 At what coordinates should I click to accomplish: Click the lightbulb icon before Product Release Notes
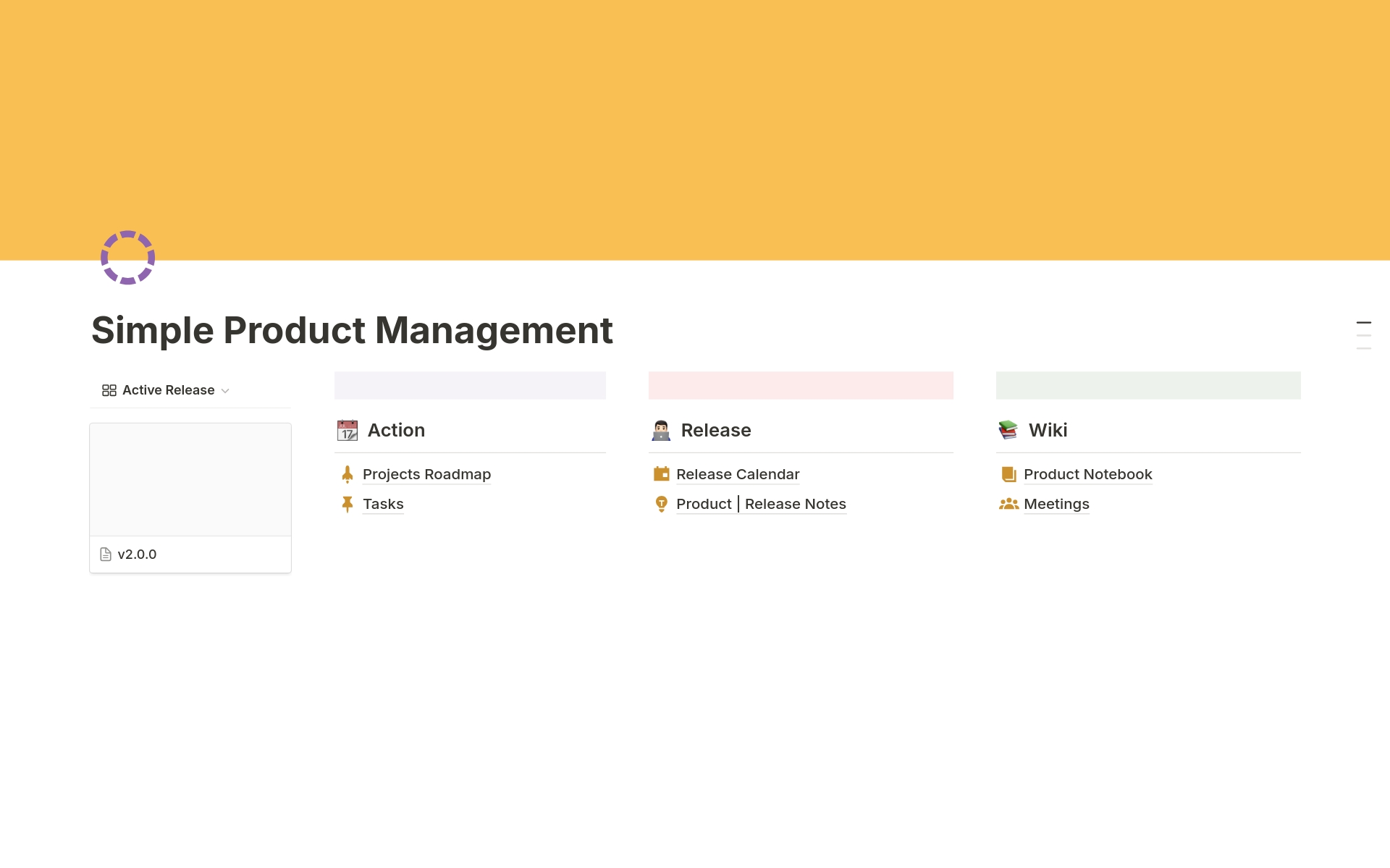(x=661, y=504)
